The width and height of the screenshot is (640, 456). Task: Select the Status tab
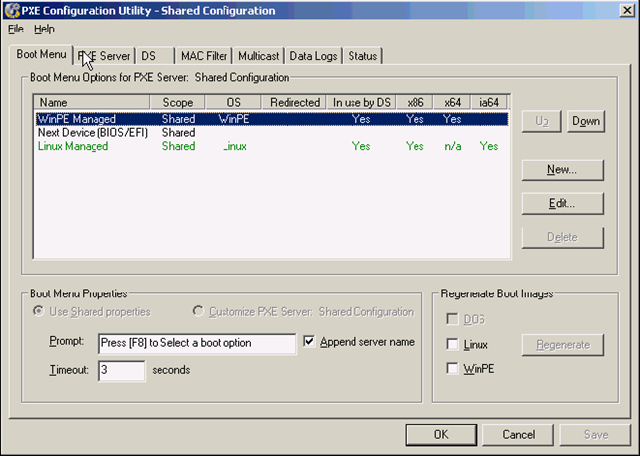click(363, 56)
